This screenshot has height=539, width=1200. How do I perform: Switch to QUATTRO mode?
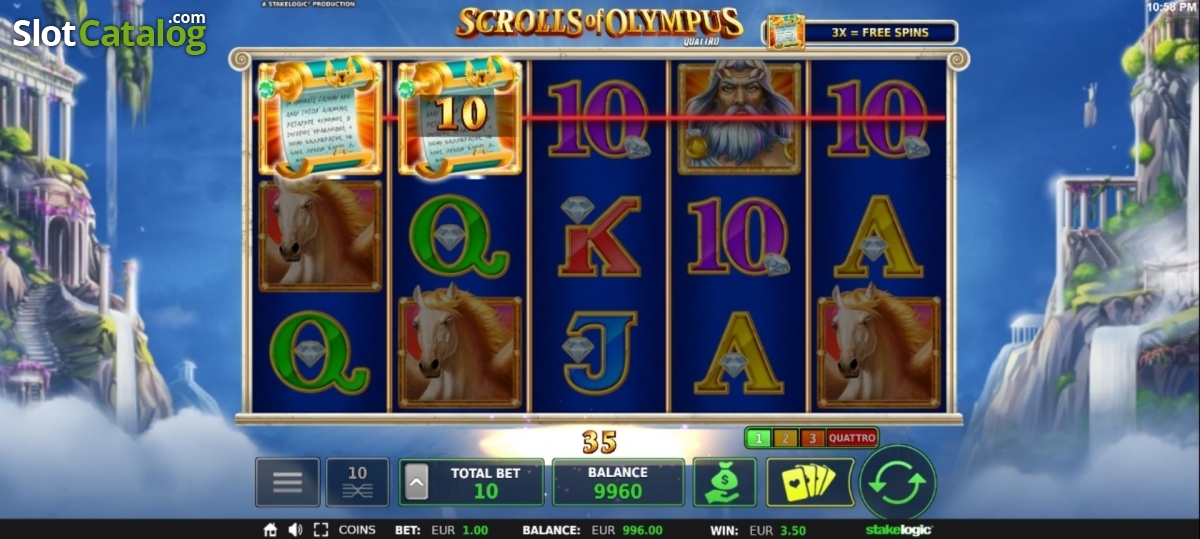pos(852,438)
